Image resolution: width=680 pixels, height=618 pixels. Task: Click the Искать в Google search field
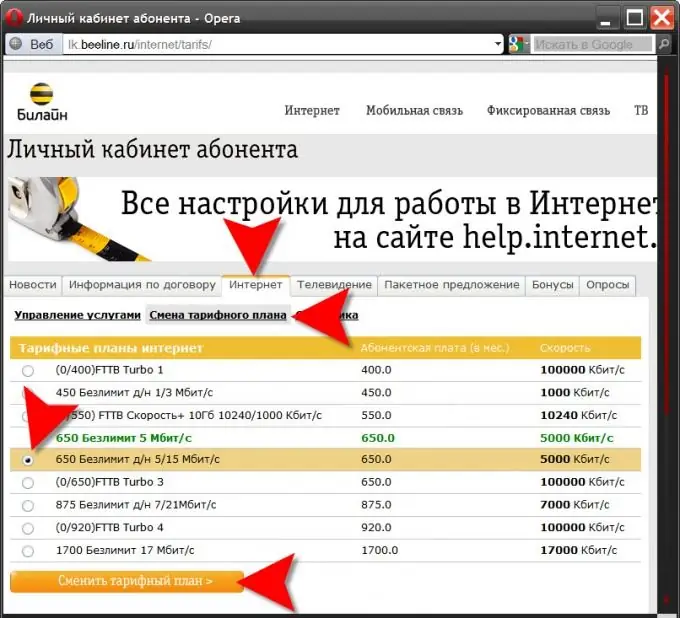592,44
